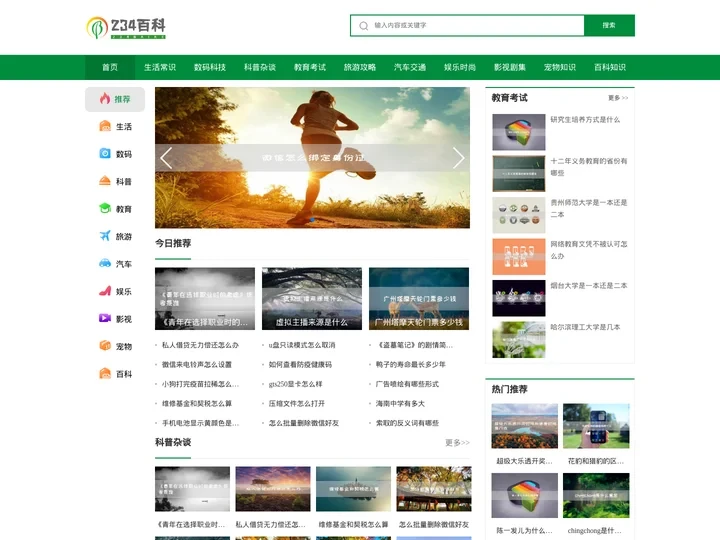Open 索取的反义词有哪些 list item
Screen dimensions: 720x540
point(407,423)
